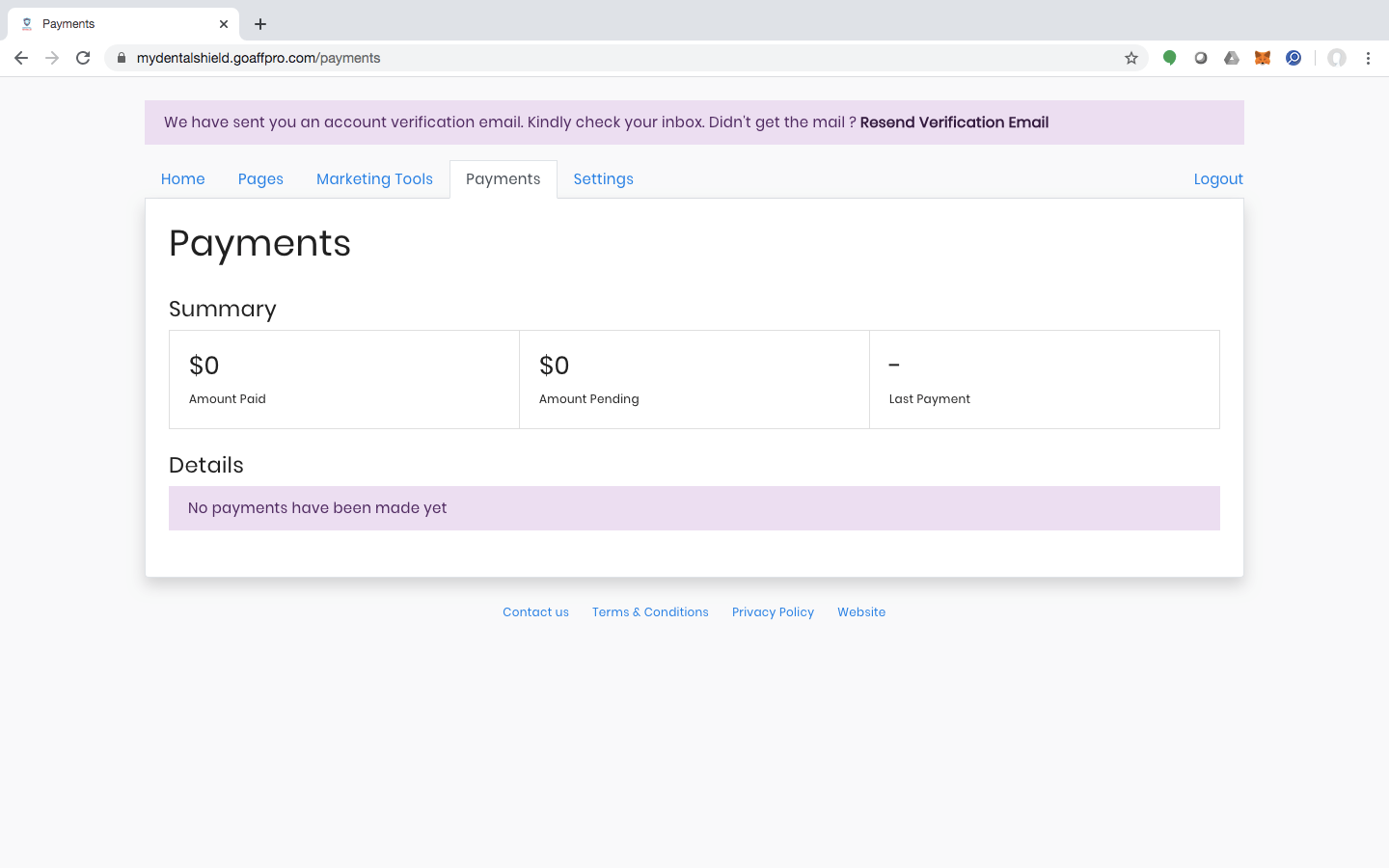The width and height of the screenshot is (1389, 868).
Task: Open the Terms & Conditions link
Action: coord(650,612)
